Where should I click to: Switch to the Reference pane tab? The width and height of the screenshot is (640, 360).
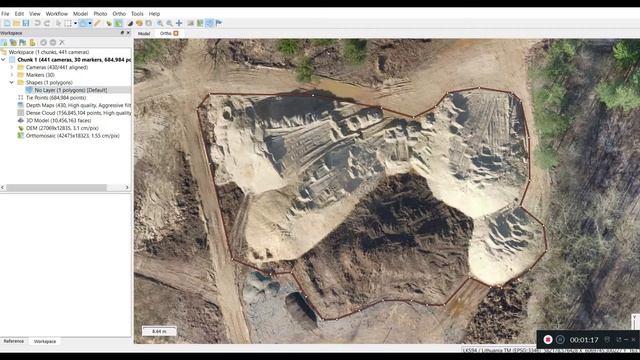[x=13, y=341]
